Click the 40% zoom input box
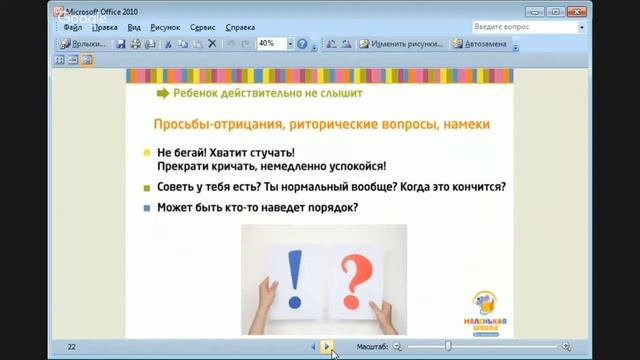 click(272, 44)
